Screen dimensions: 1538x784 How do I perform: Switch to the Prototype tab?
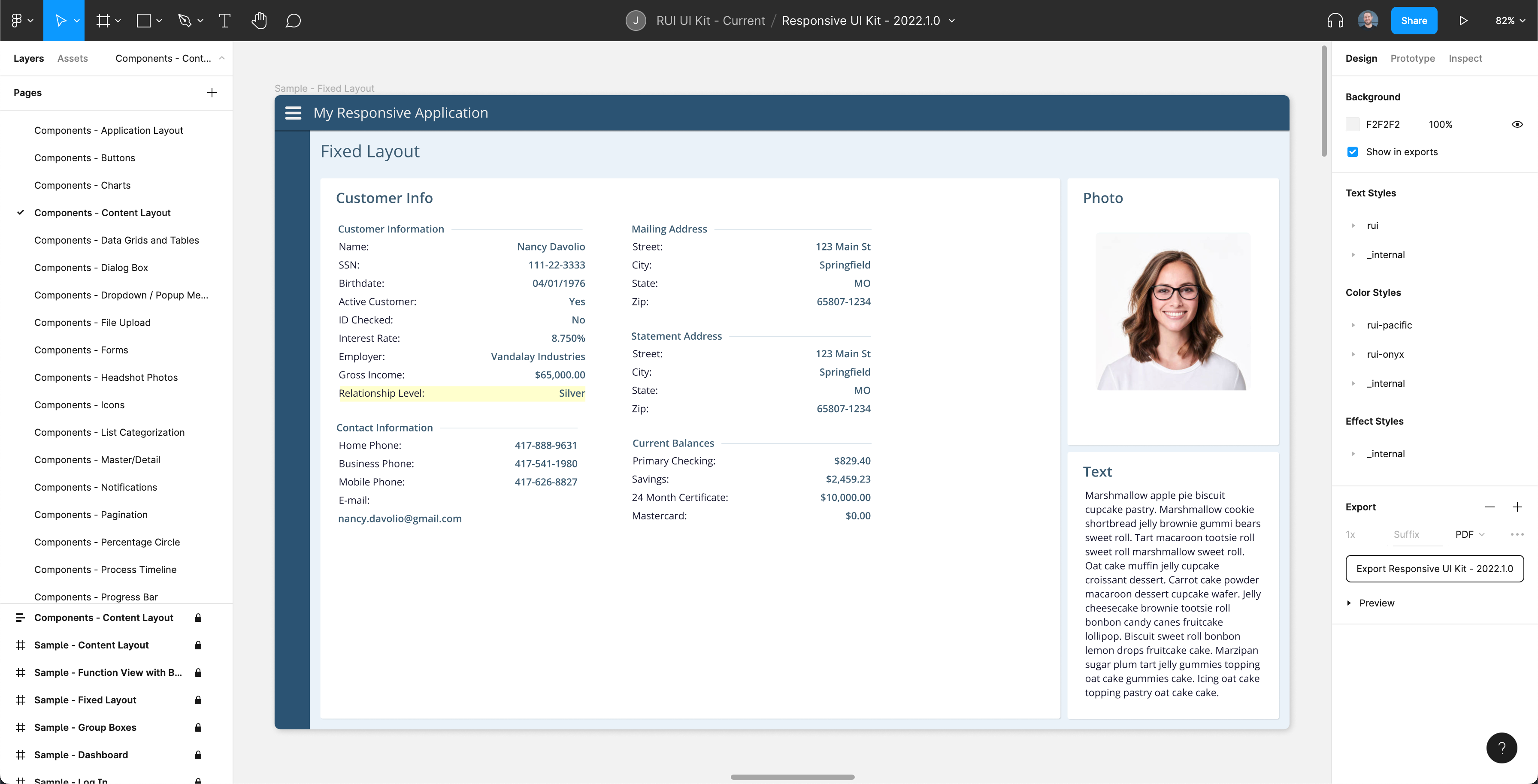click(1412, 58)
